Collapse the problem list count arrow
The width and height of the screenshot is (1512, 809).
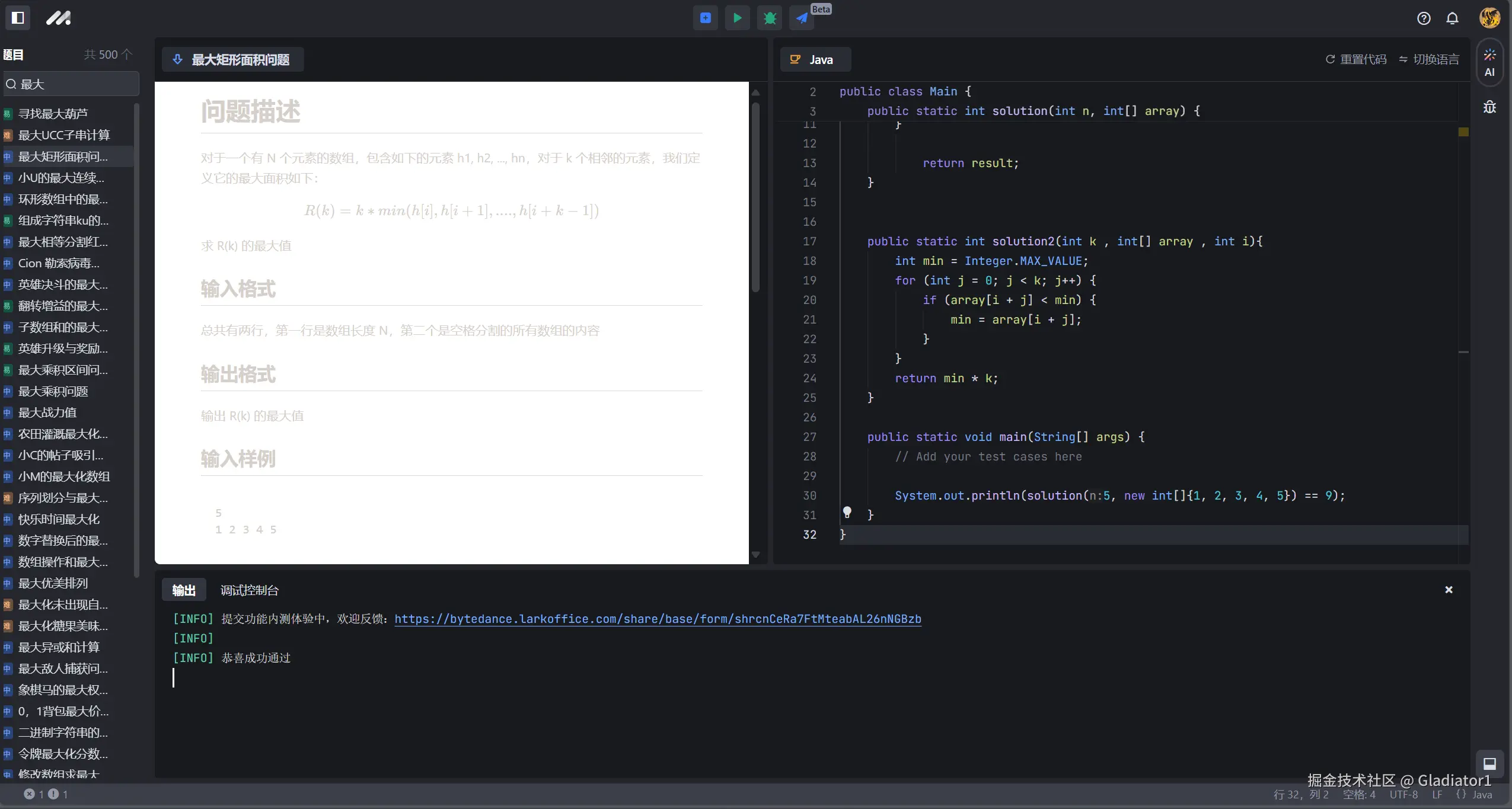tap(126, 55)
